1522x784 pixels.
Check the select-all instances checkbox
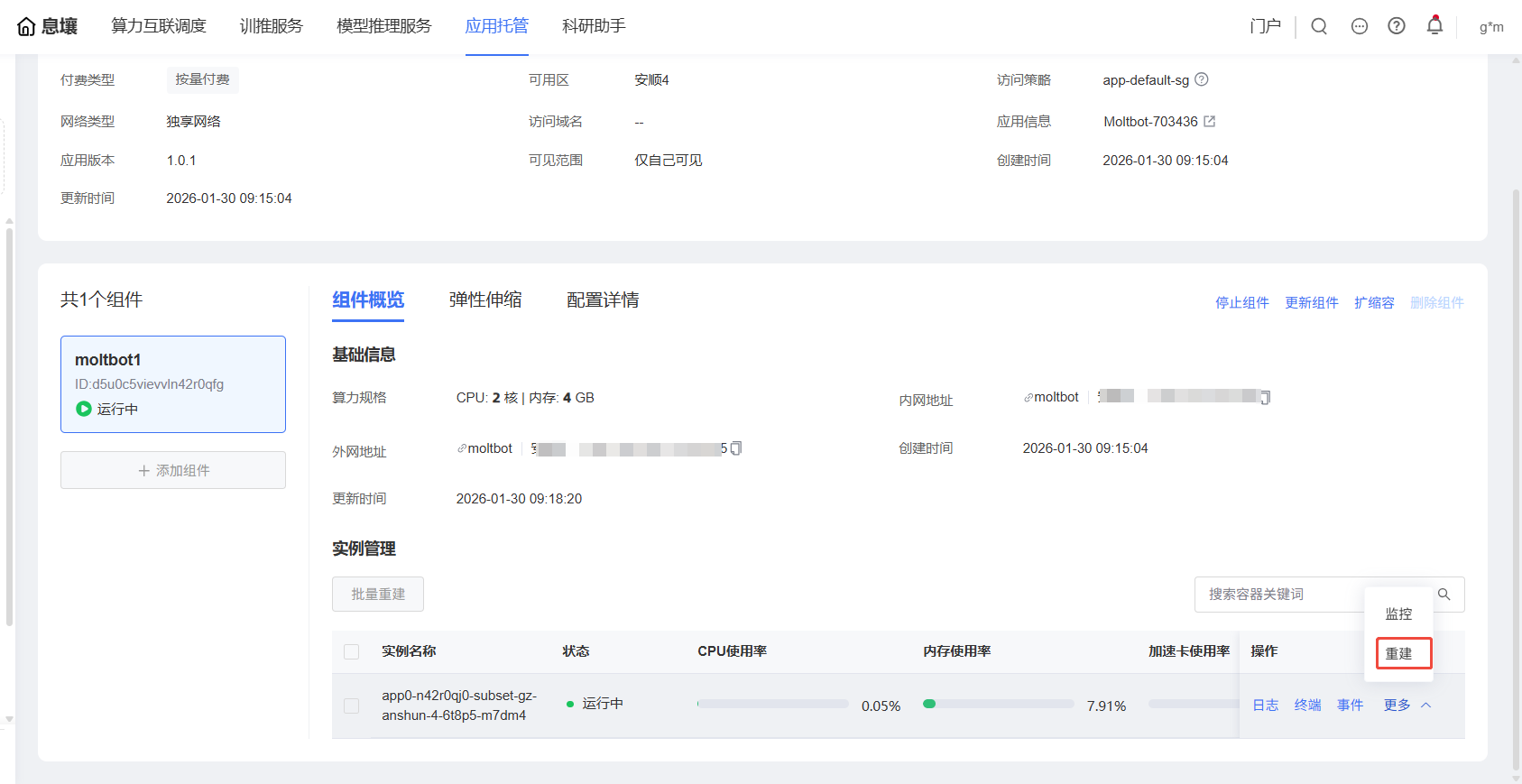tap(352, 651)
